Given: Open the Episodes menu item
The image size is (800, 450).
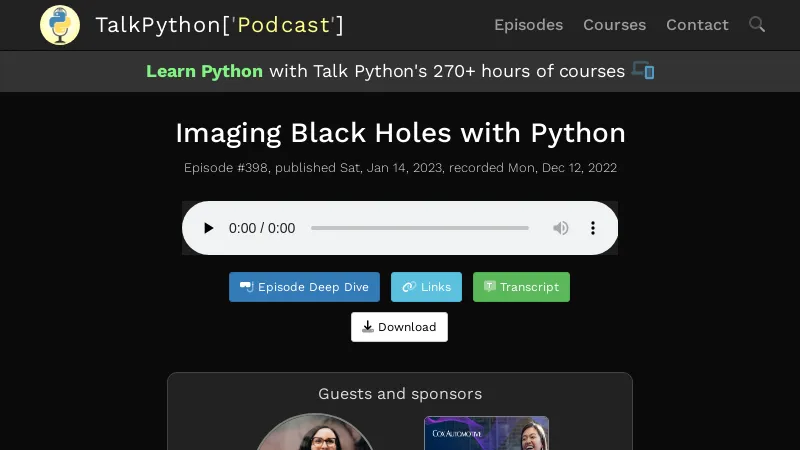Looking at the screenshot, I should 528,25.
